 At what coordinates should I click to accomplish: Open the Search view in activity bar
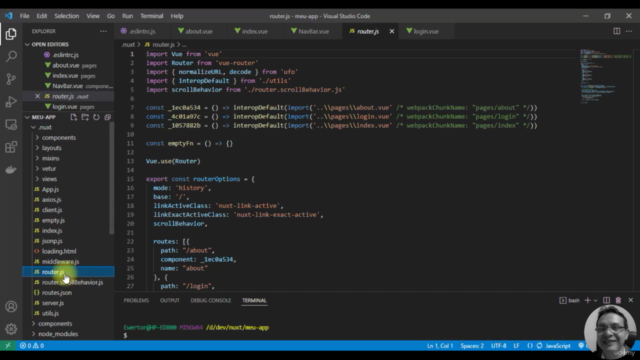click(x=11, y=56)
